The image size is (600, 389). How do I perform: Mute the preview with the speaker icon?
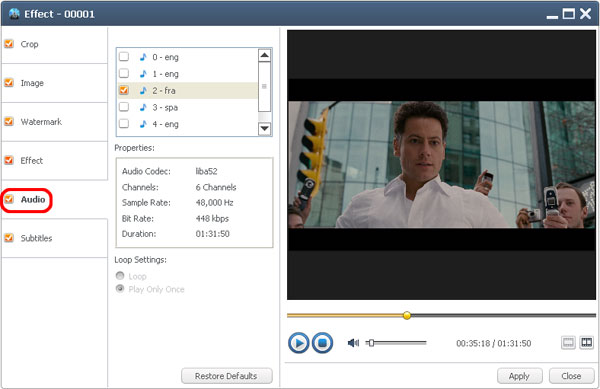point(353,343)
